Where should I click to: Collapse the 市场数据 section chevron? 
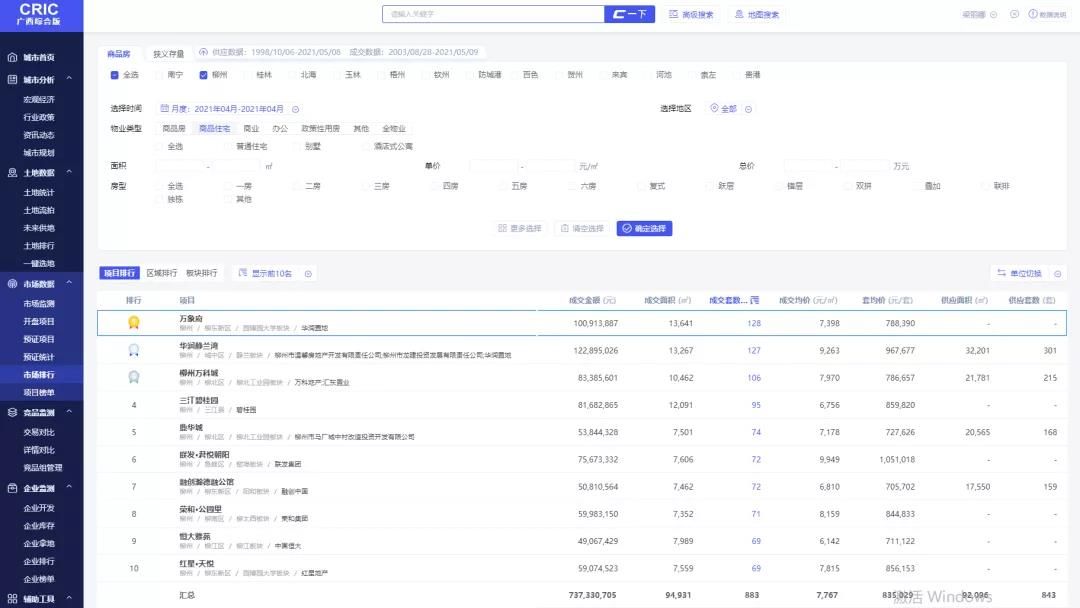(x=70, y=283)
